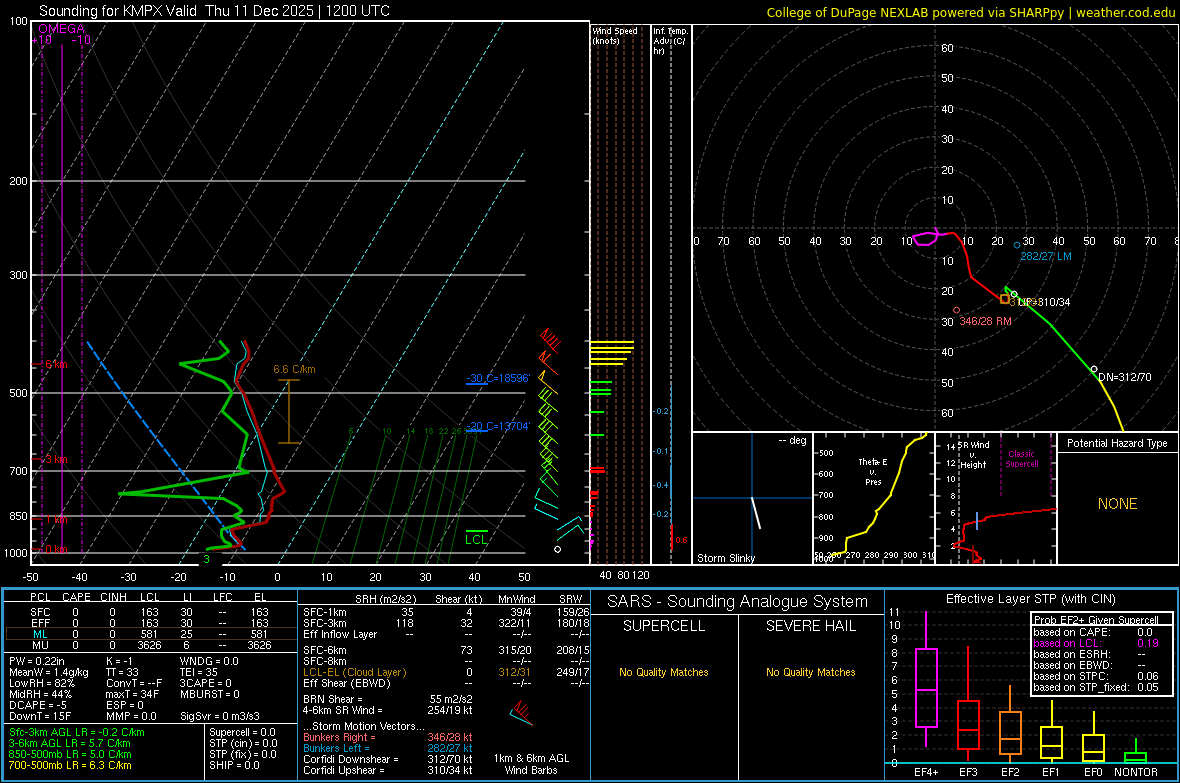This screenshot has width=1180, height=783.
Task: Click the 6.6 C/km lapse rate label
Action: point(294,369)
